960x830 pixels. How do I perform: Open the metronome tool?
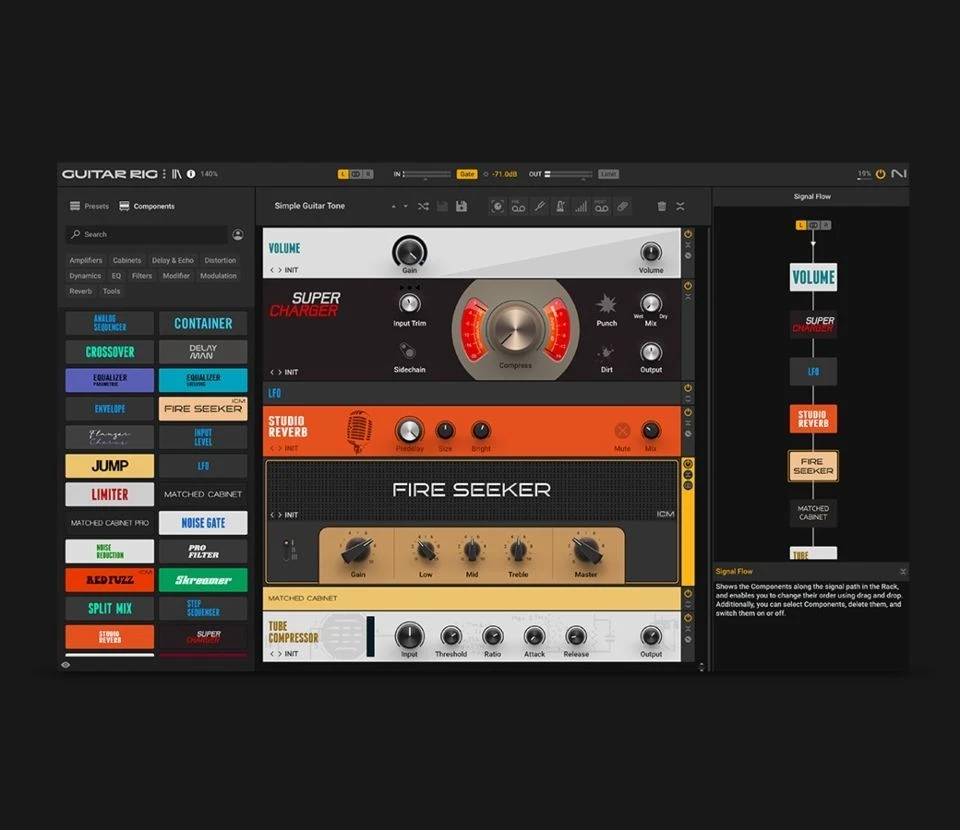[x=560, y=206]
